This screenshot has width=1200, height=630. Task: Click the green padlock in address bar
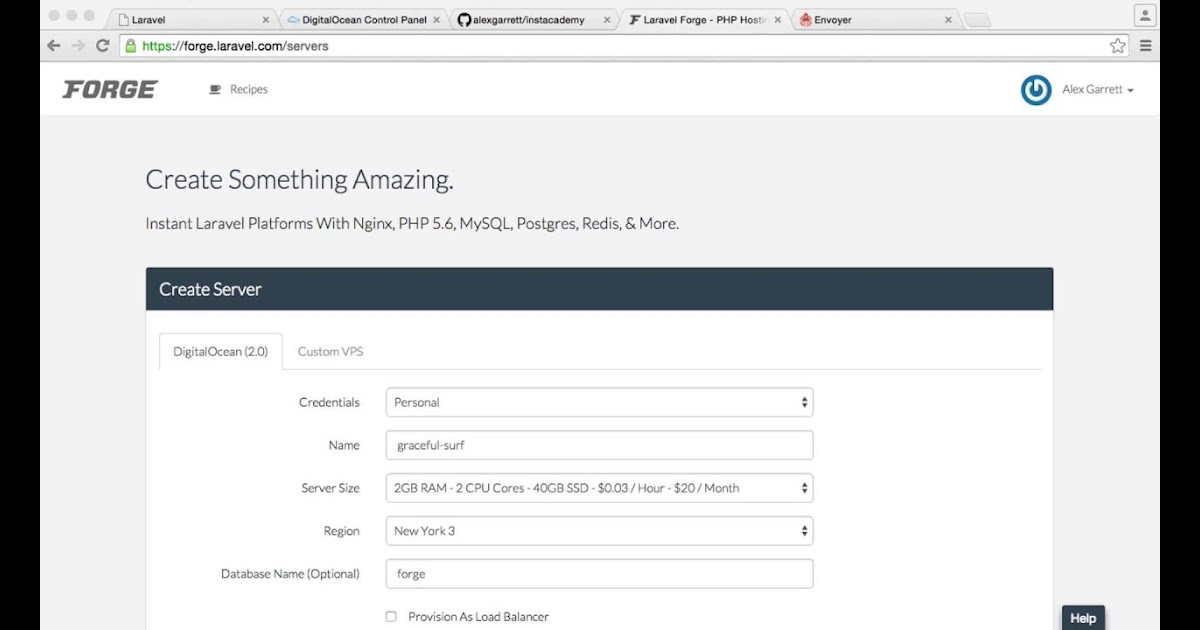[130, 46]
